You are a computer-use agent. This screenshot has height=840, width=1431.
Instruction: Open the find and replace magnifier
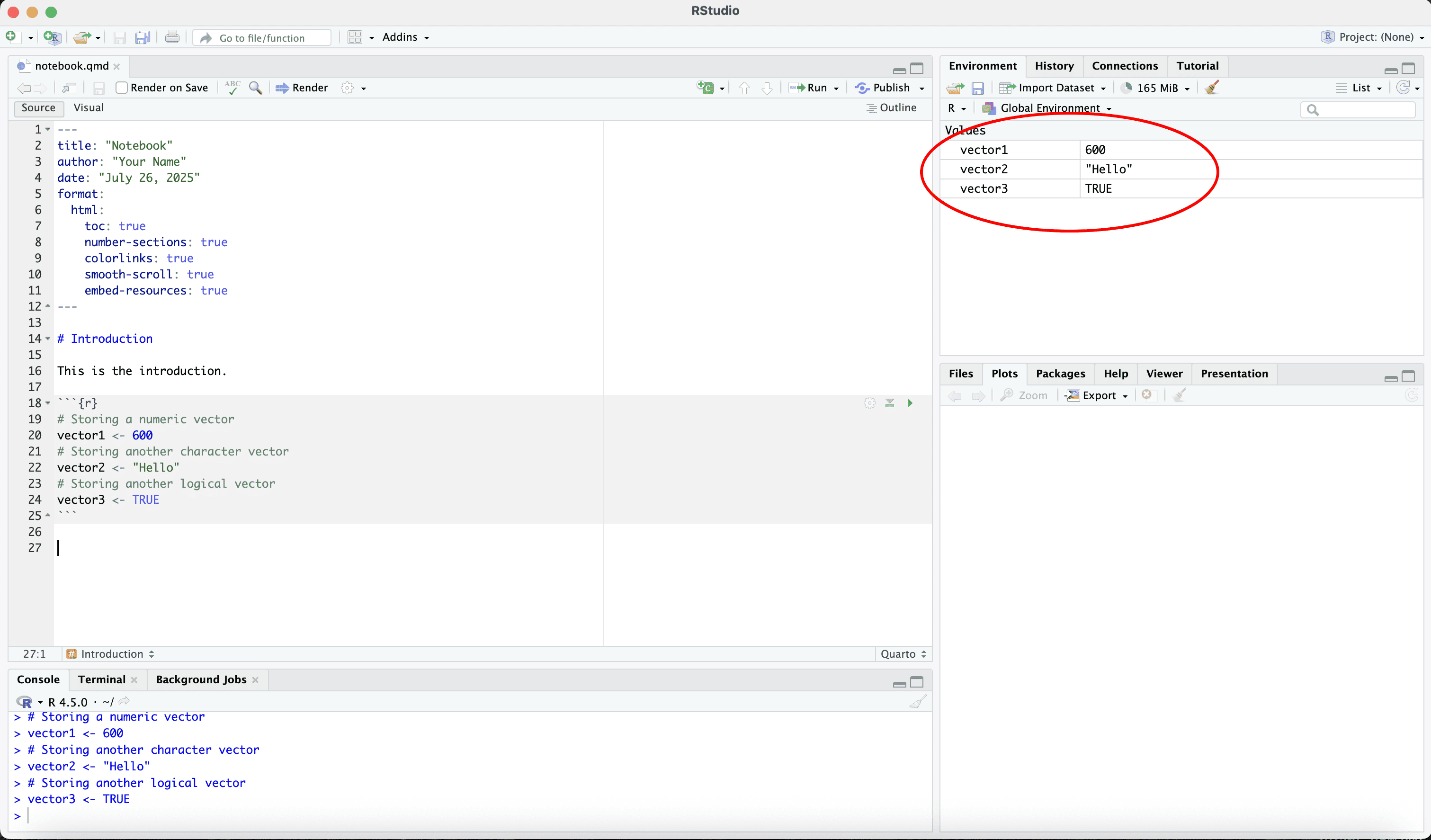pos(256,88)
